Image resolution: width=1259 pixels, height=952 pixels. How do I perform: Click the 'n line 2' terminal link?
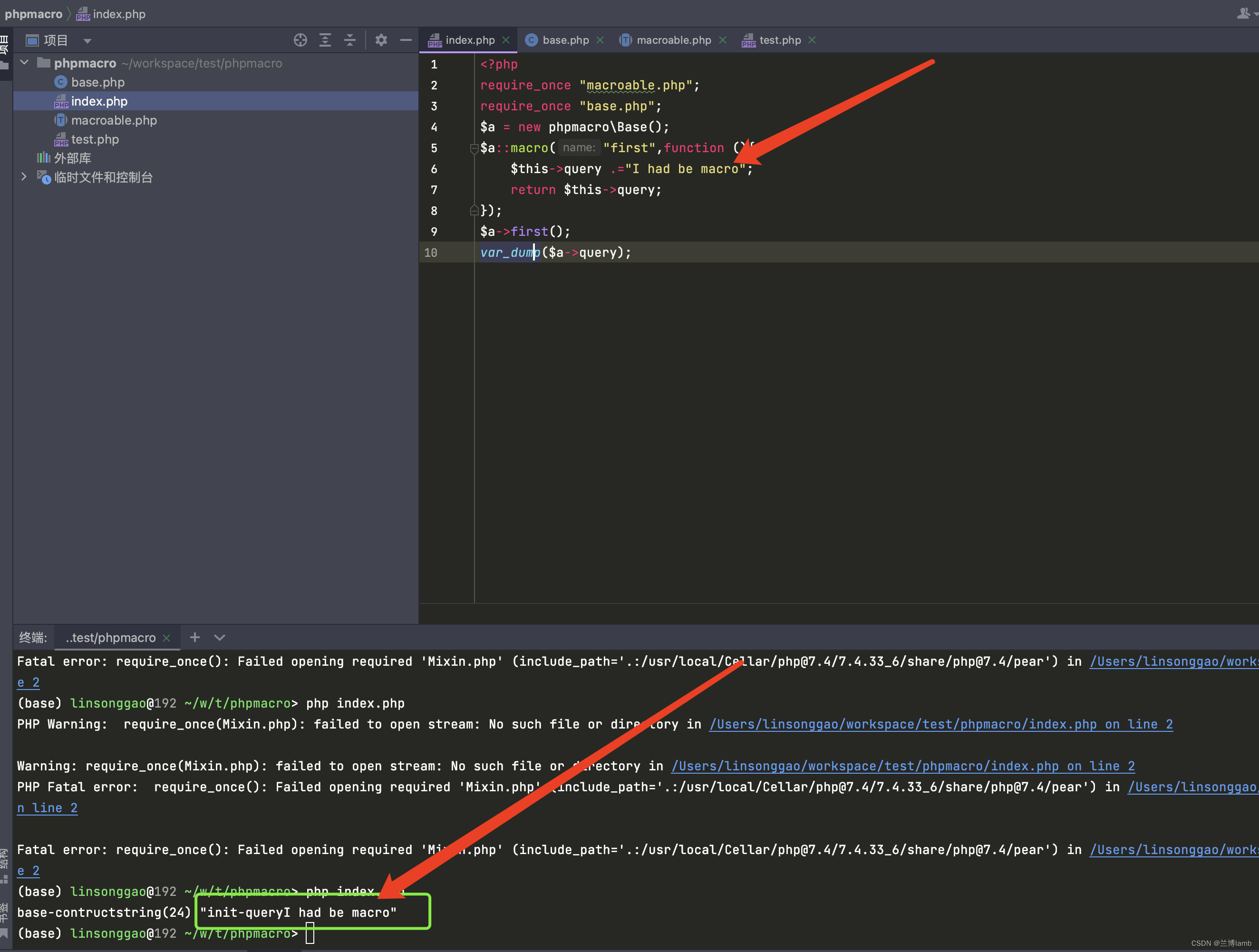tap(47, 808)
